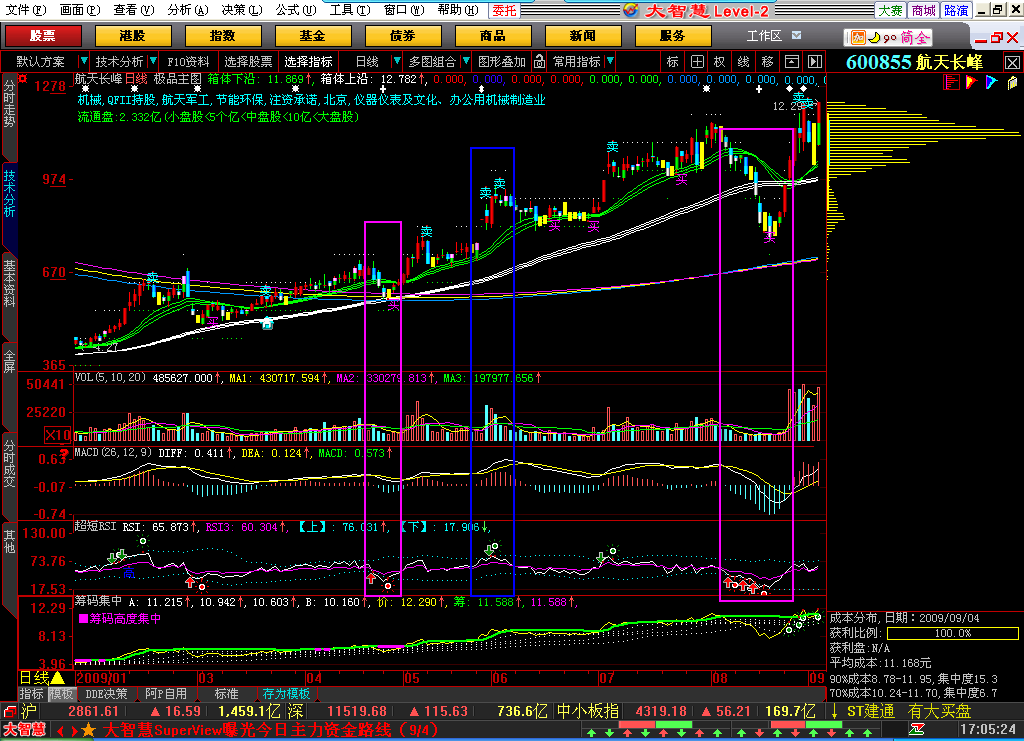Viewport: 1024px width, 741px height.
Task: Click the play-to-end panel toggle icon
Action: tap(815, 62)
